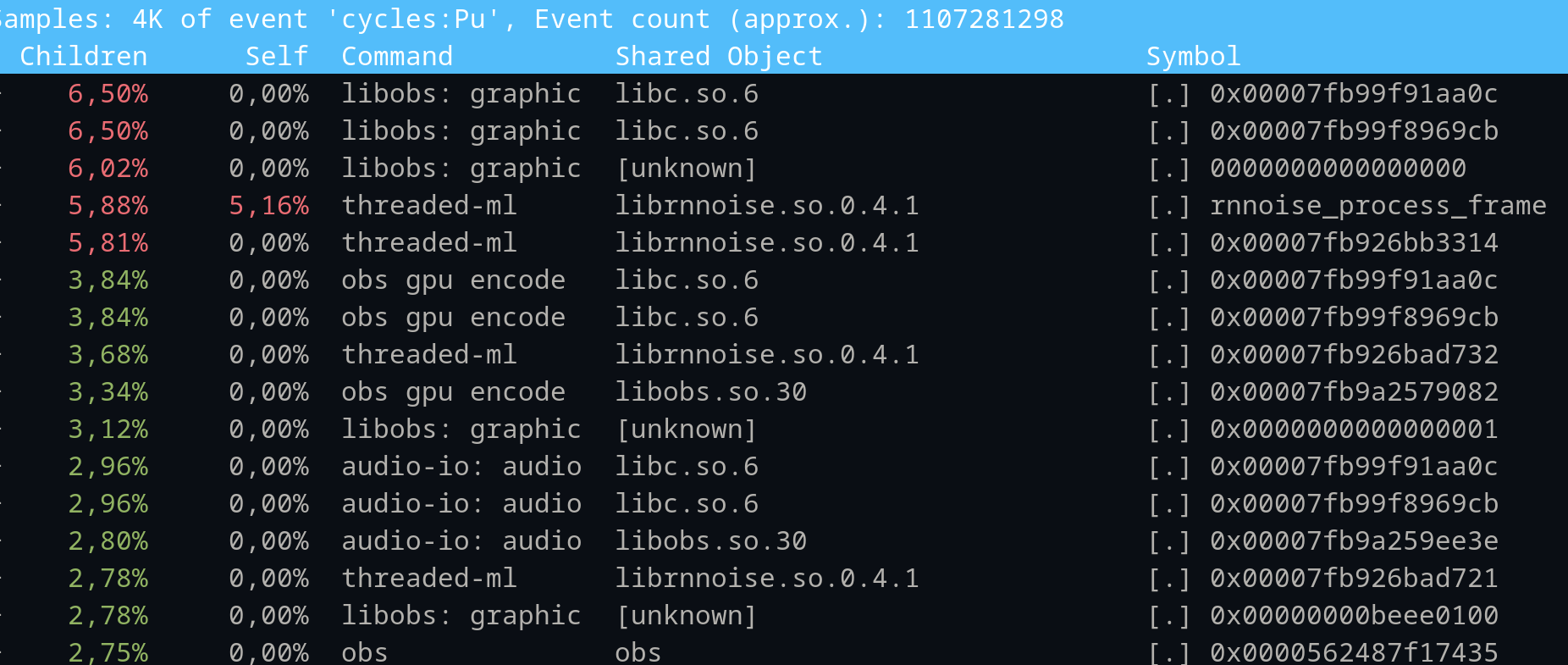
Task: Select the rnnoise_process_frame symbol entry
Action: point(1378,205)
